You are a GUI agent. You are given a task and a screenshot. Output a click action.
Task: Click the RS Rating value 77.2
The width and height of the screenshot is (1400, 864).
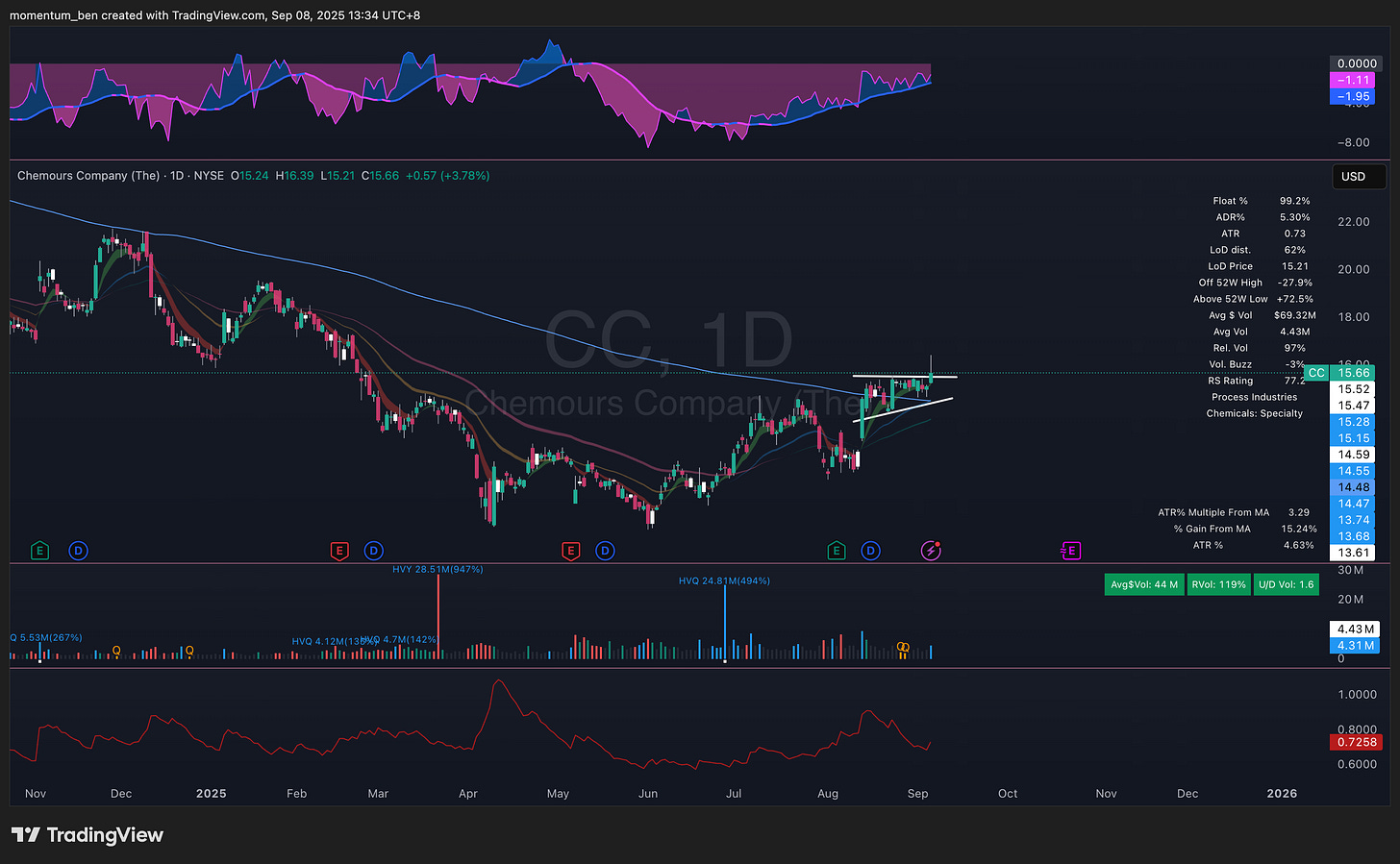[x=1295, y=381]
